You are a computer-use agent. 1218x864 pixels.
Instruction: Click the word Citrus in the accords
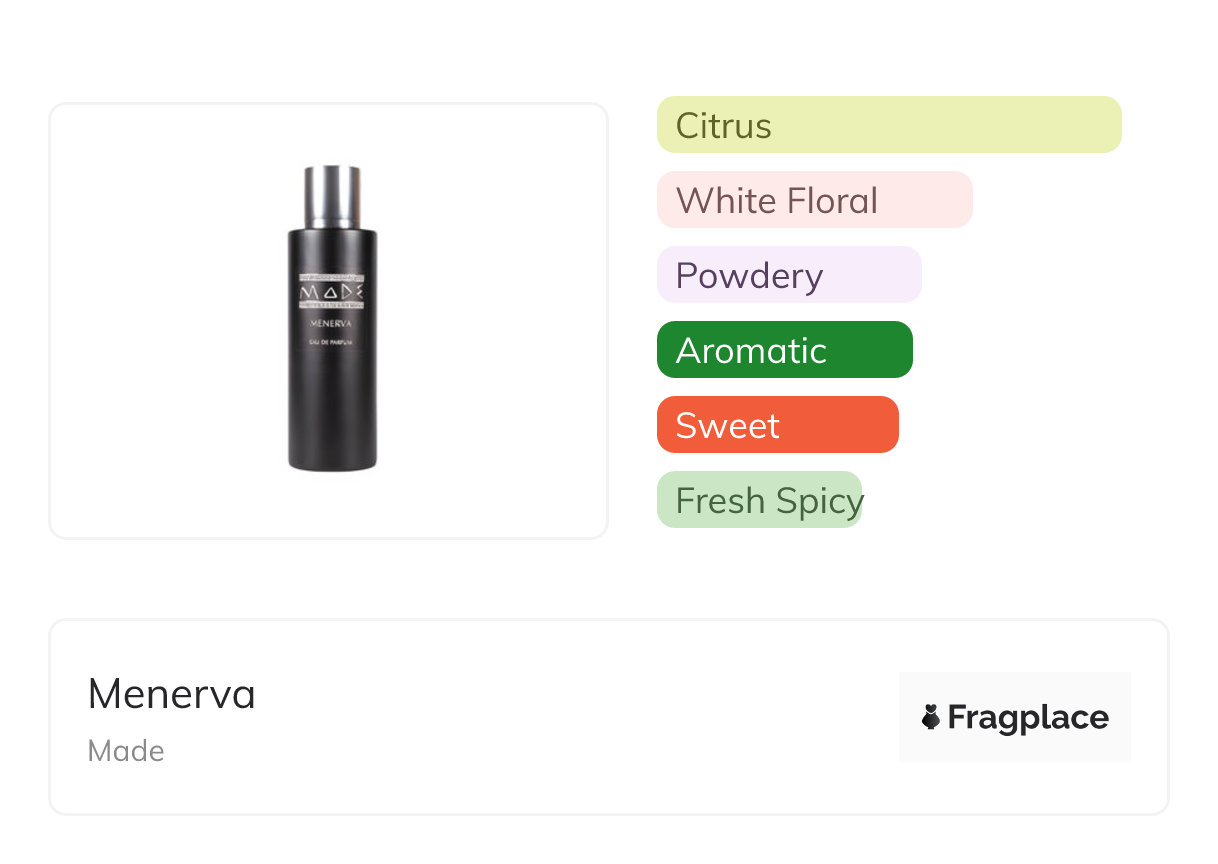pos(724,126)
